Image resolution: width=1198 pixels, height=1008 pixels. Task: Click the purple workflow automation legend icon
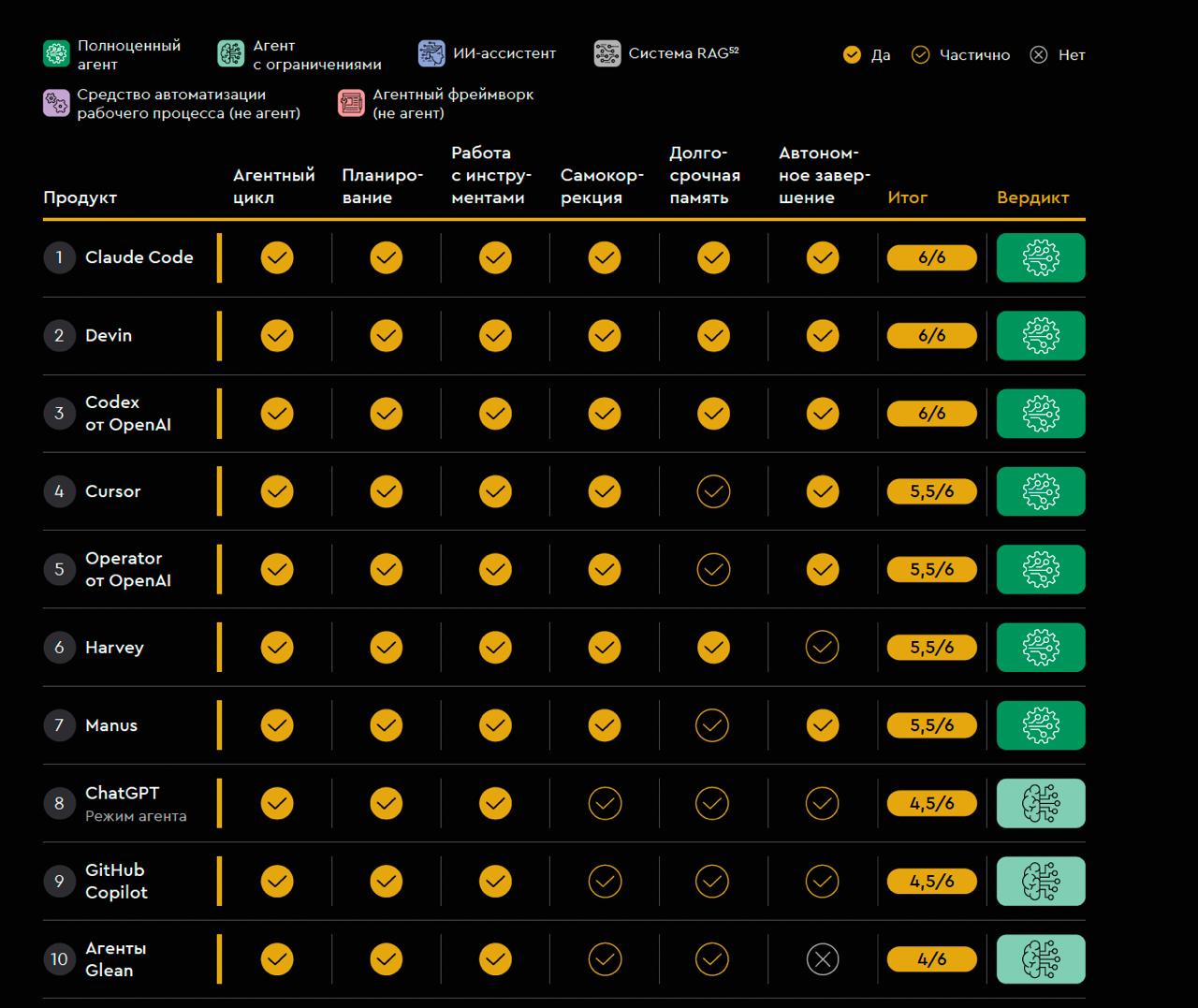[56, 103]
